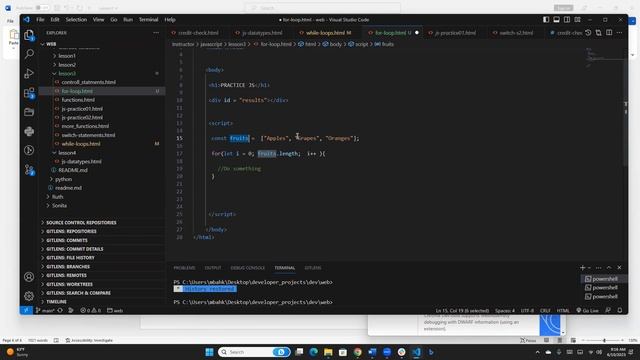The height and width of the screenshot is (360, 640).
Task: Open the Python icon view in activity bar
Action: [x=29, y=131]
